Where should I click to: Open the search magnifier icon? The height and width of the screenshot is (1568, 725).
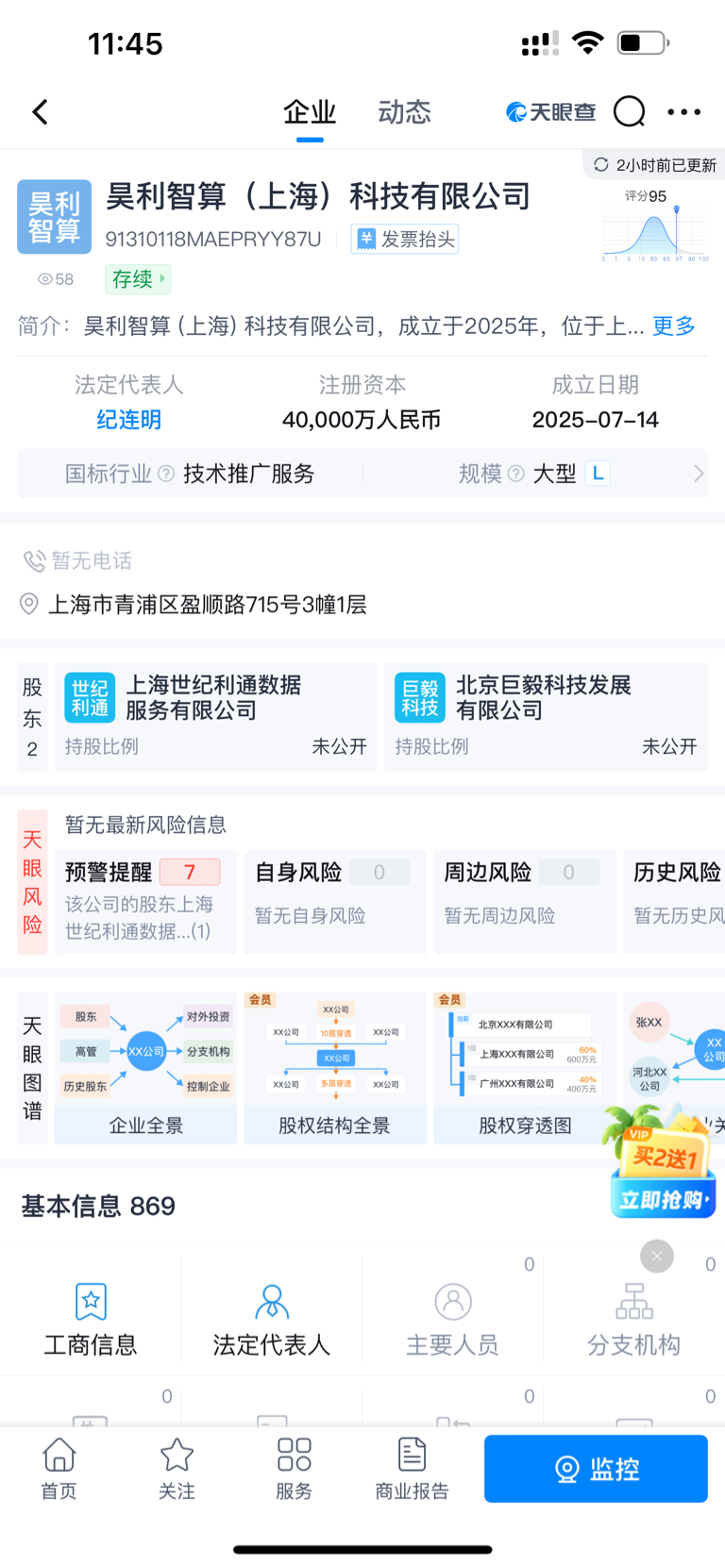tap(630, 111)
